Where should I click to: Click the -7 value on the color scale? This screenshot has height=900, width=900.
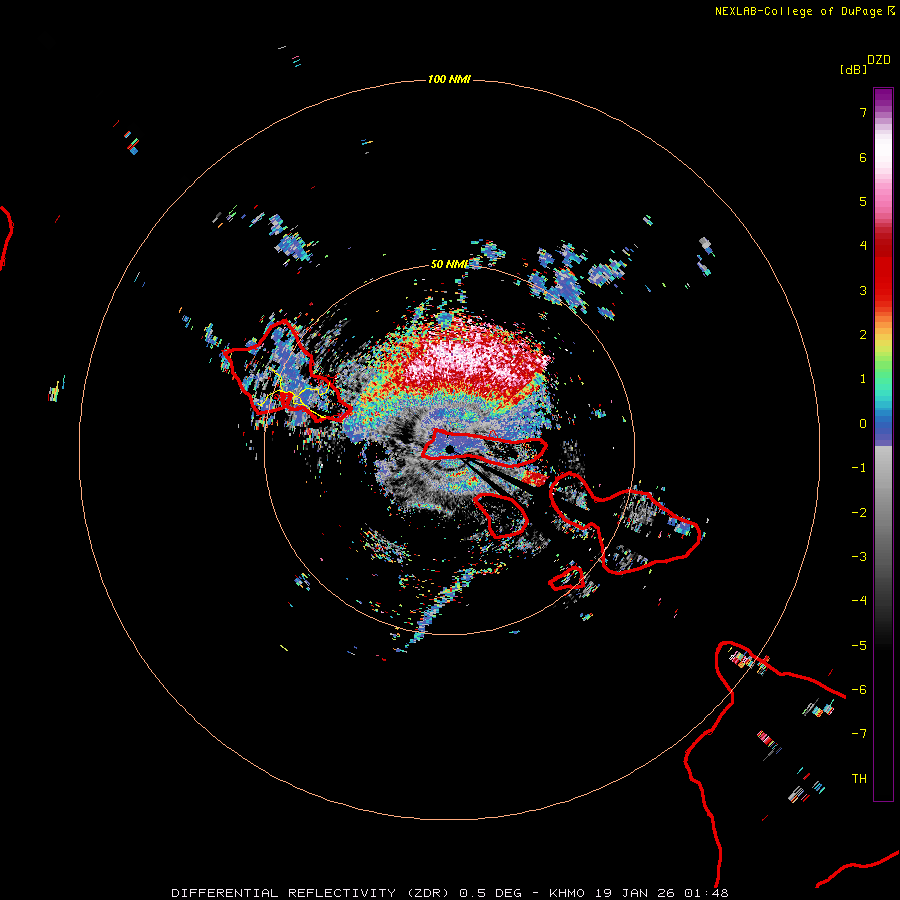tap(859, 734)
